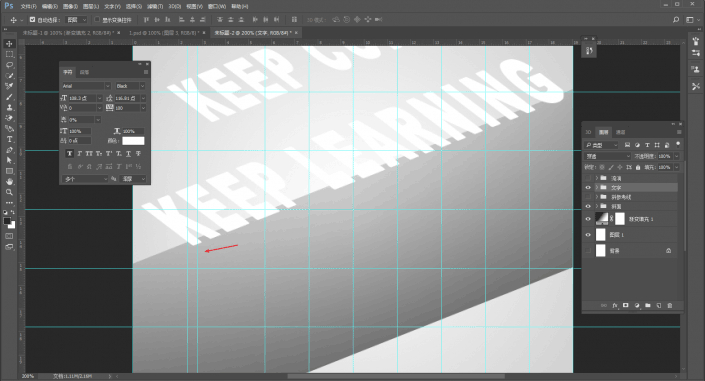The width and height of the screenshot is (705, 381).
Task: Toggle the Auto-Select checkbox
Action: pos(32,20)
